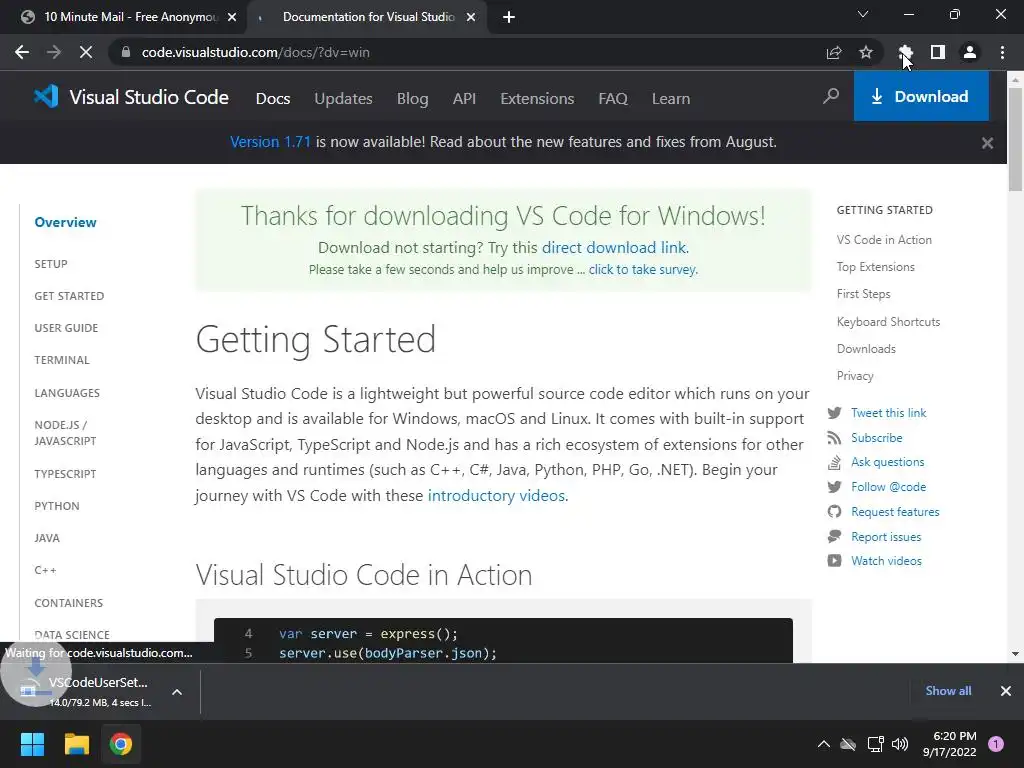Open the Chrome profile avatar icon
1024x768 pixels.
coord(969,52)
